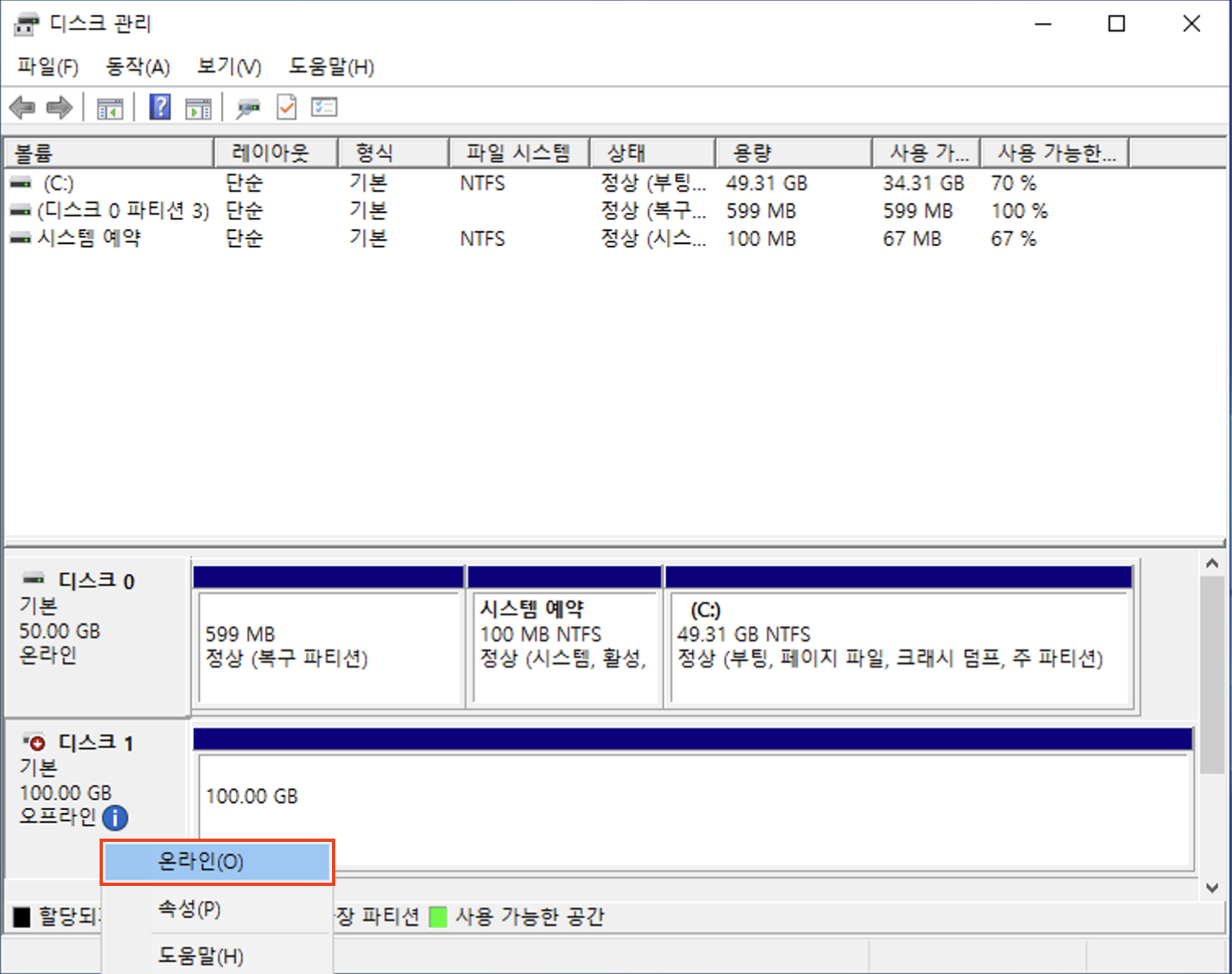Choose 온라인(O) in the context menu

(x=218, y=862)
